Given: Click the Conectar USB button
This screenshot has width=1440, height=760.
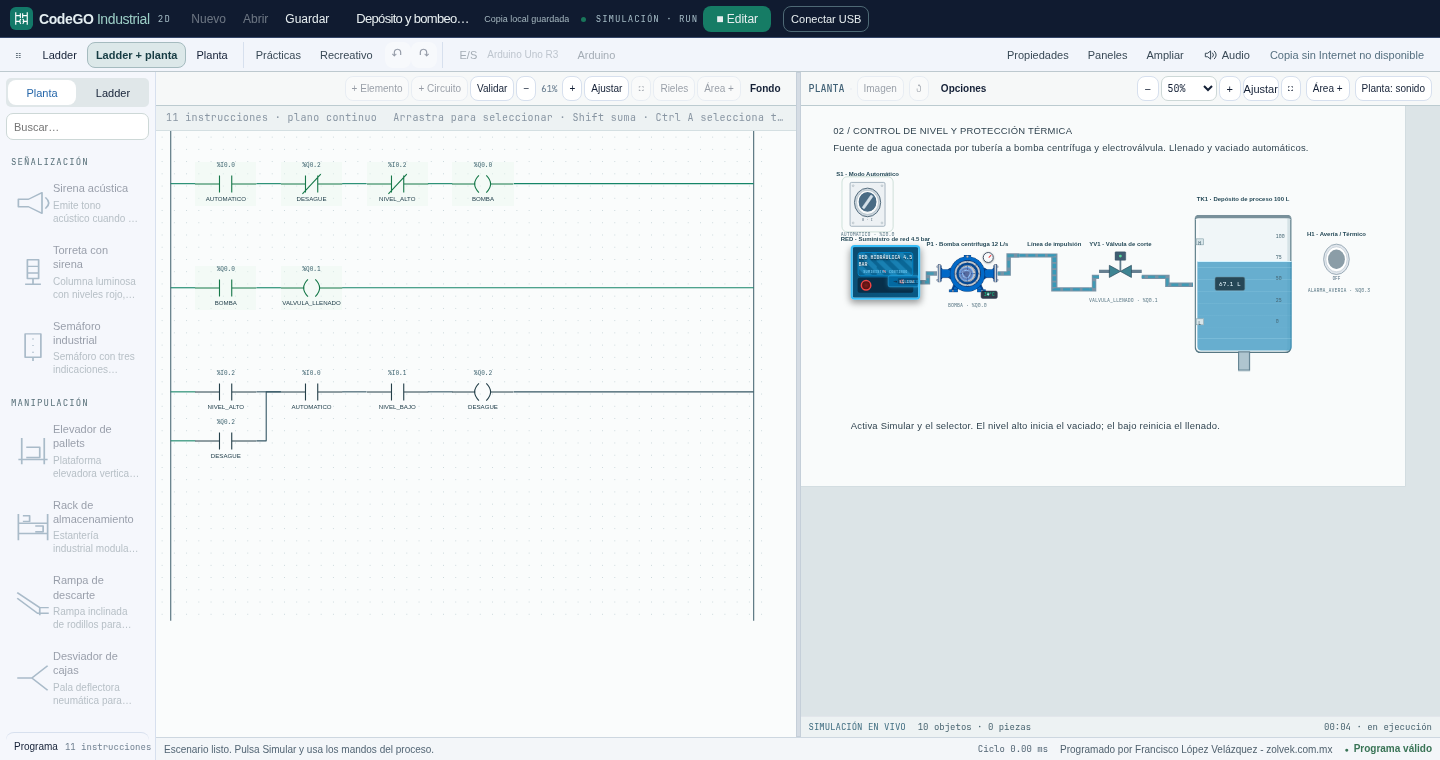Looking at the screenshot, I should [x=826, y=19].
